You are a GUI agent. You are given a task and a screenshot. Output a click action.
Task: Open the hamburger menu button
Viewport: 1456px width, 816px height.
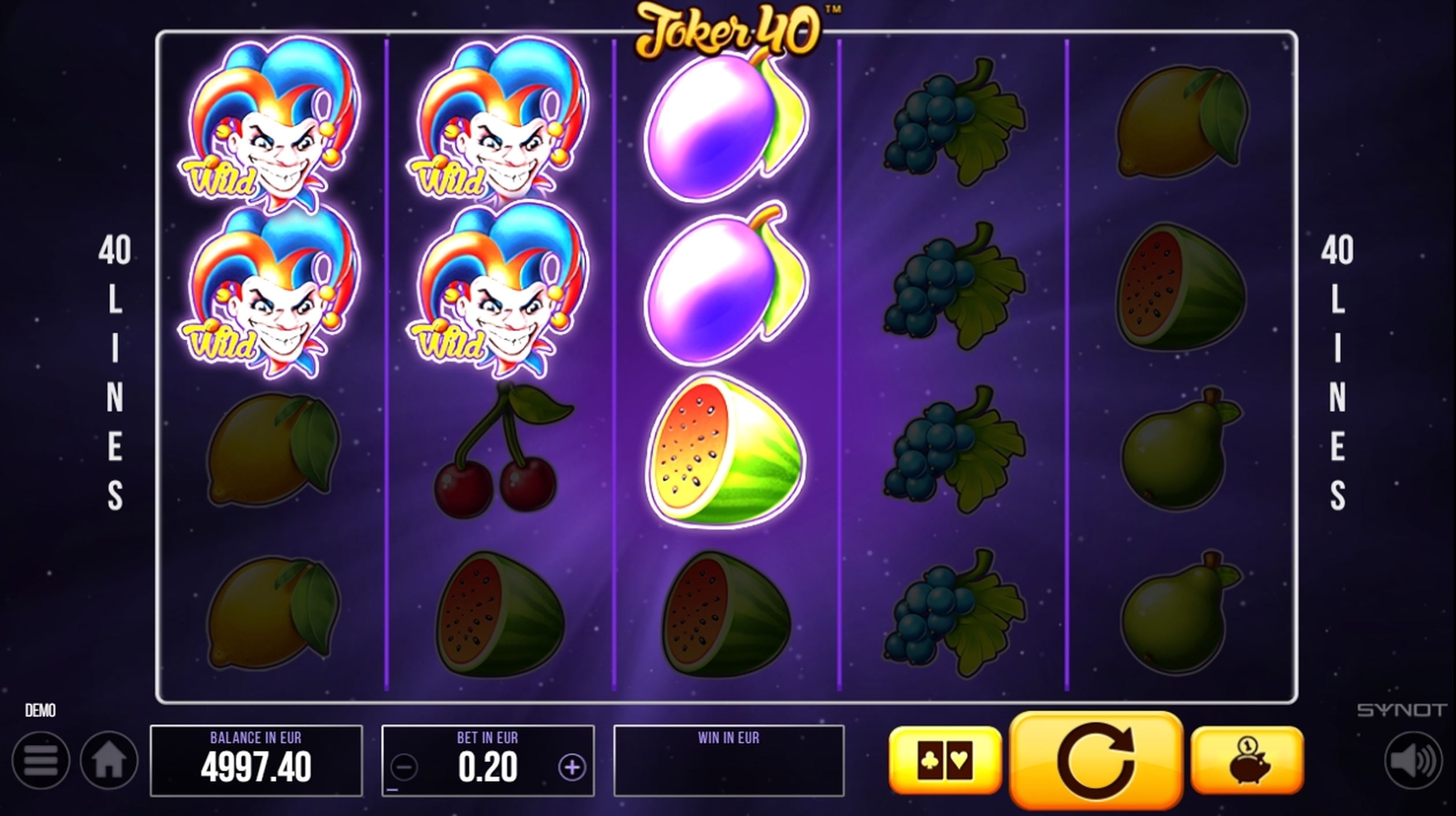pos(40,760)
